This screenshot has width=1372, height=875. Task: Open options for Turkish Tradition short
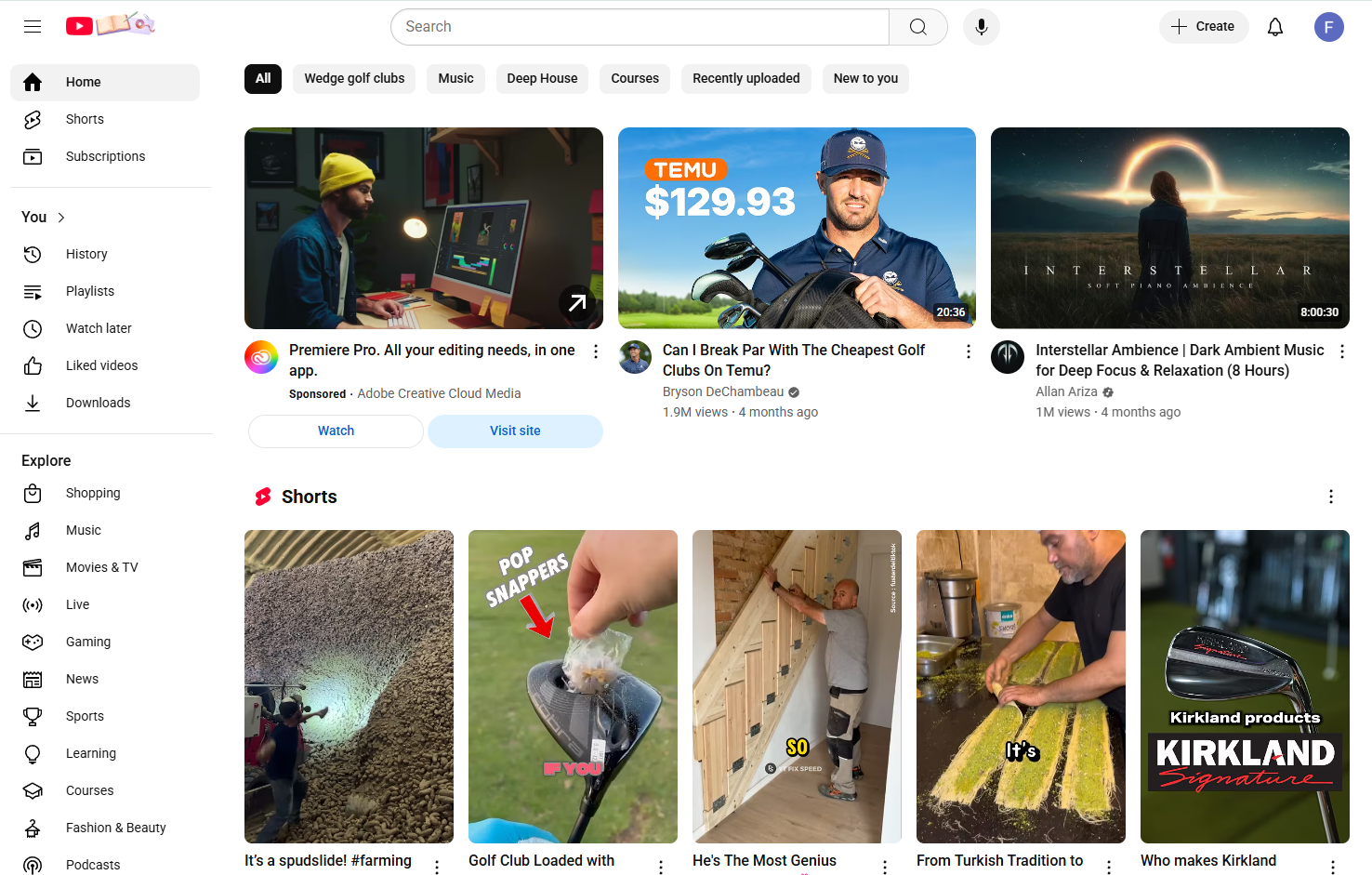pyautogui.click(x=1109, y=867)
